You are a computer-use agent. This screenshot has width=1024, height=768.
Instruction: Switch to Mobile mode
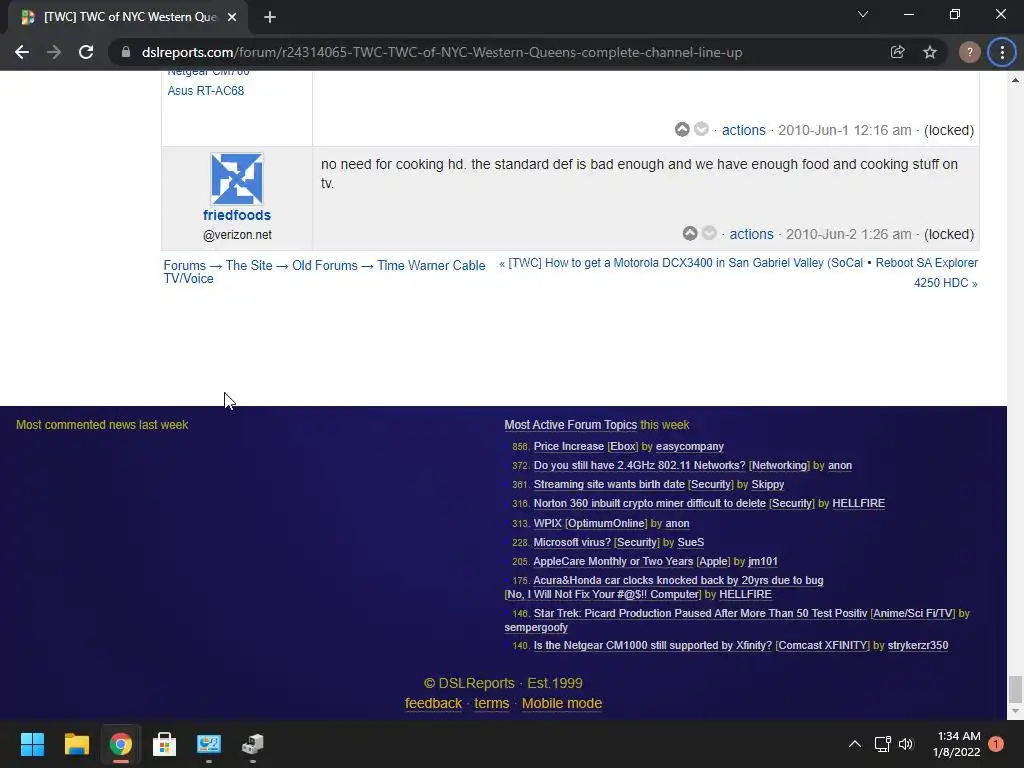pos(562,703)
